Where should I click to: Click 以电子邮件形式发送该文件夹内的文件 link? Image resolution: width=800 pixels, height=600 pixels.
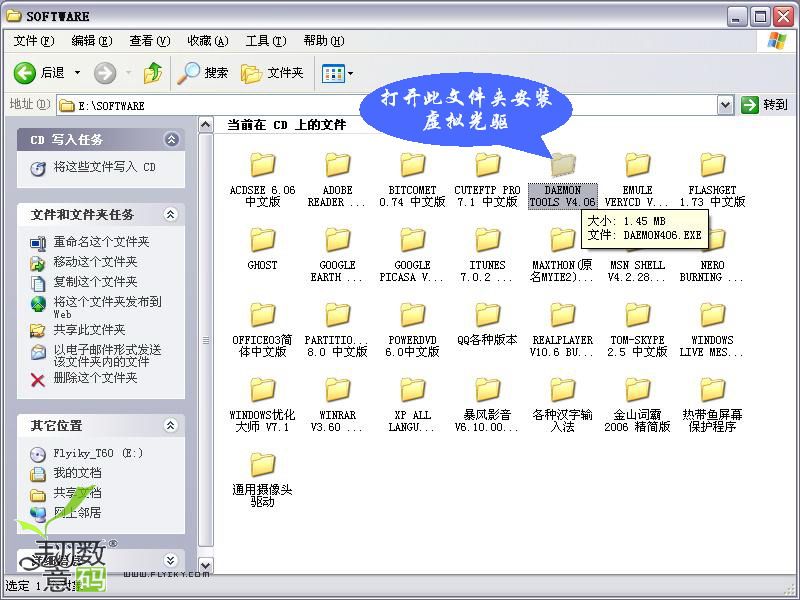tap(108, 356)
